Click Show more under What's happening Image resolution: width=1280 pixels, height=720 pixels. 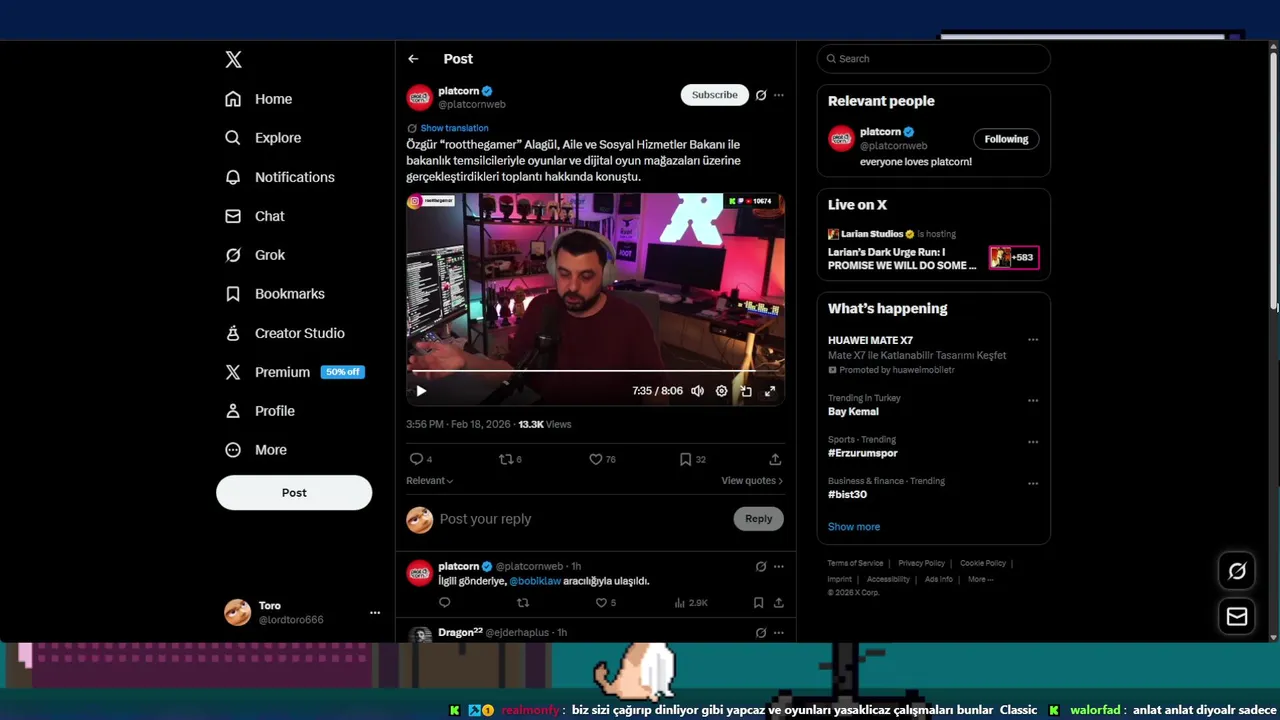coord(854,527)
